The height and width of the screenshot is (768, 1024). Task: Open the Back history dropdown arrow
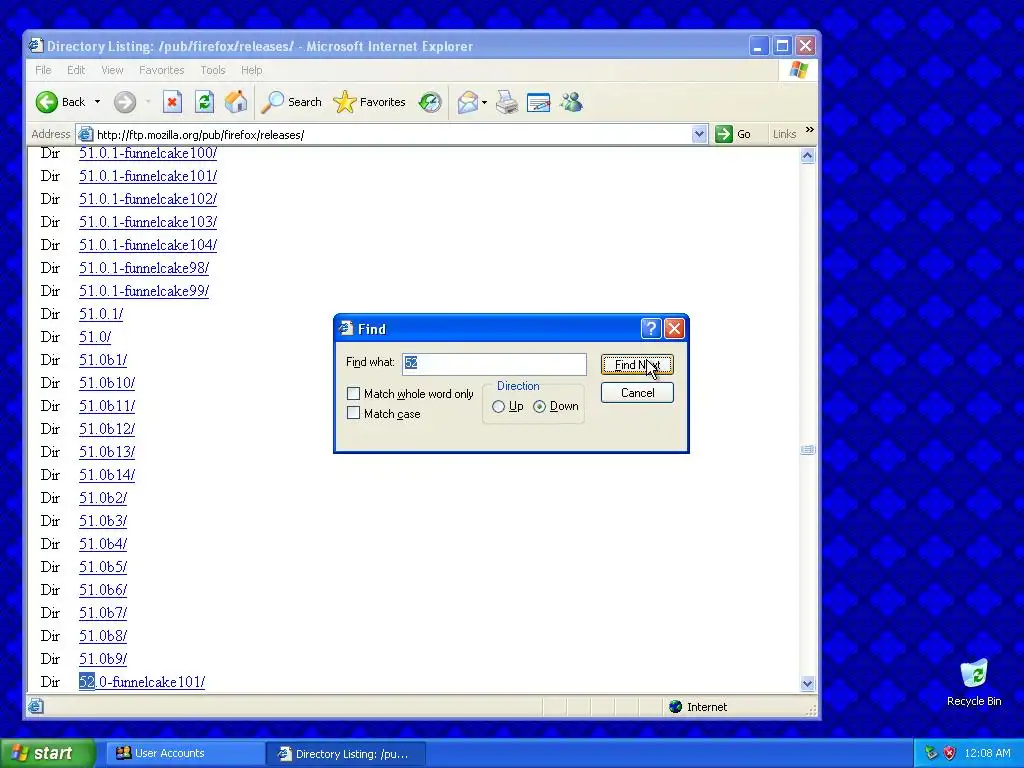coord(97,102)
